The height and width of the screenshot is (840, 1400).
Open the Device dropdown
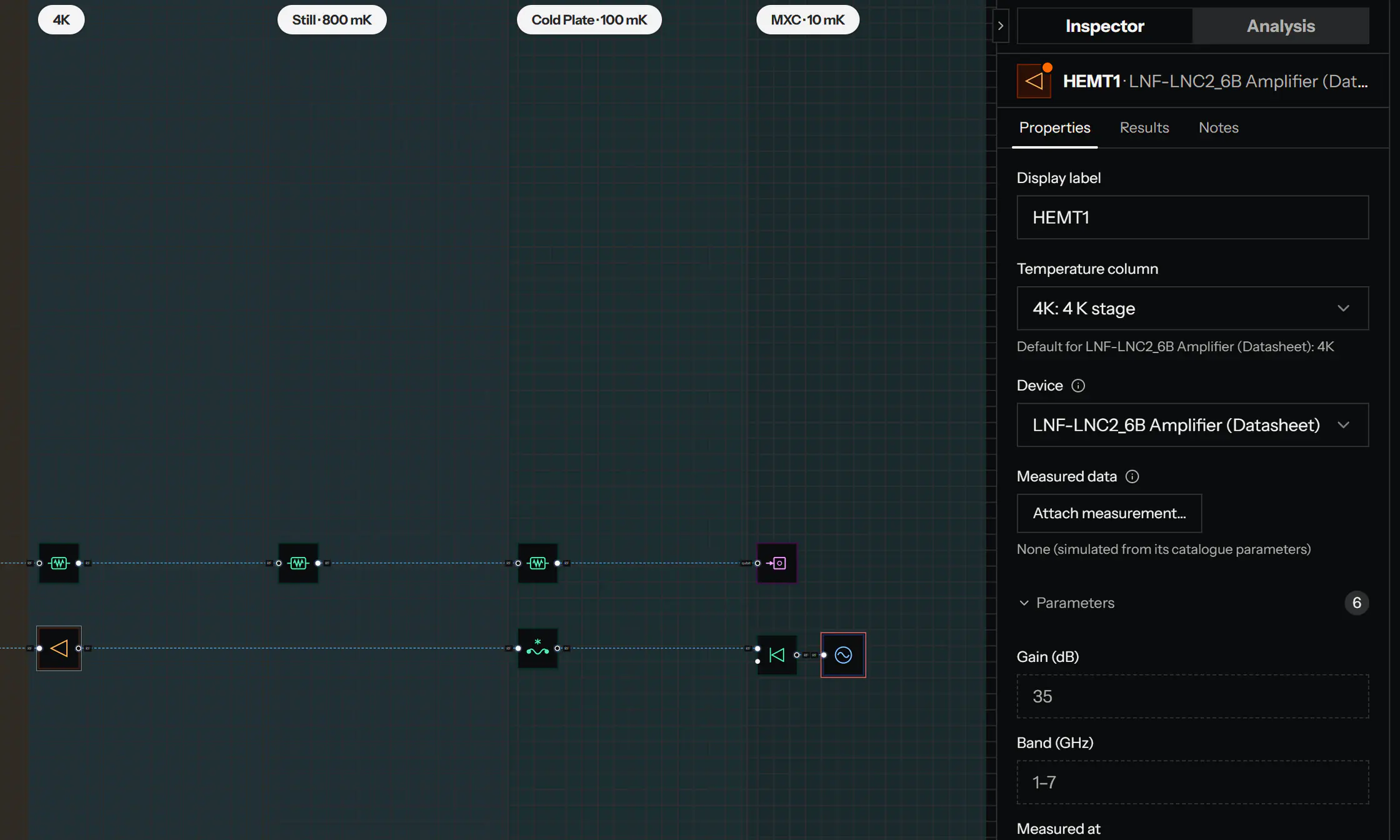[x=1192, y=425]
